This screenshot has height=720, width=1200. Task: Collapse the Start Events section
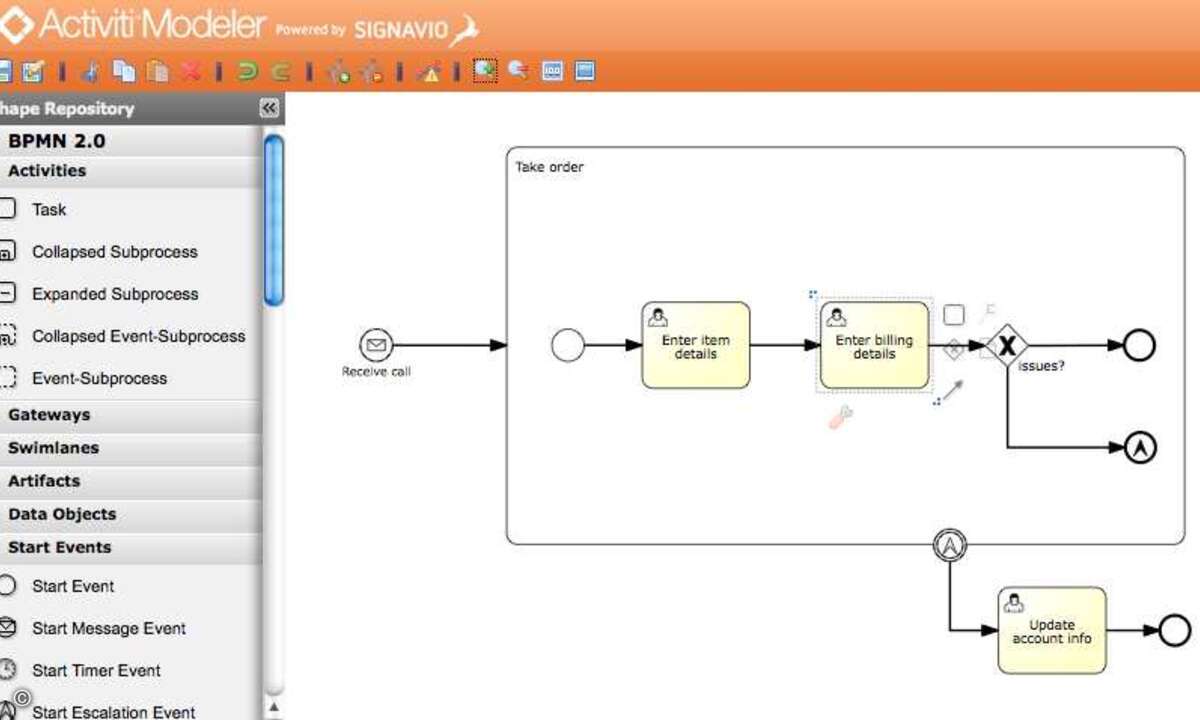point(131,547)
